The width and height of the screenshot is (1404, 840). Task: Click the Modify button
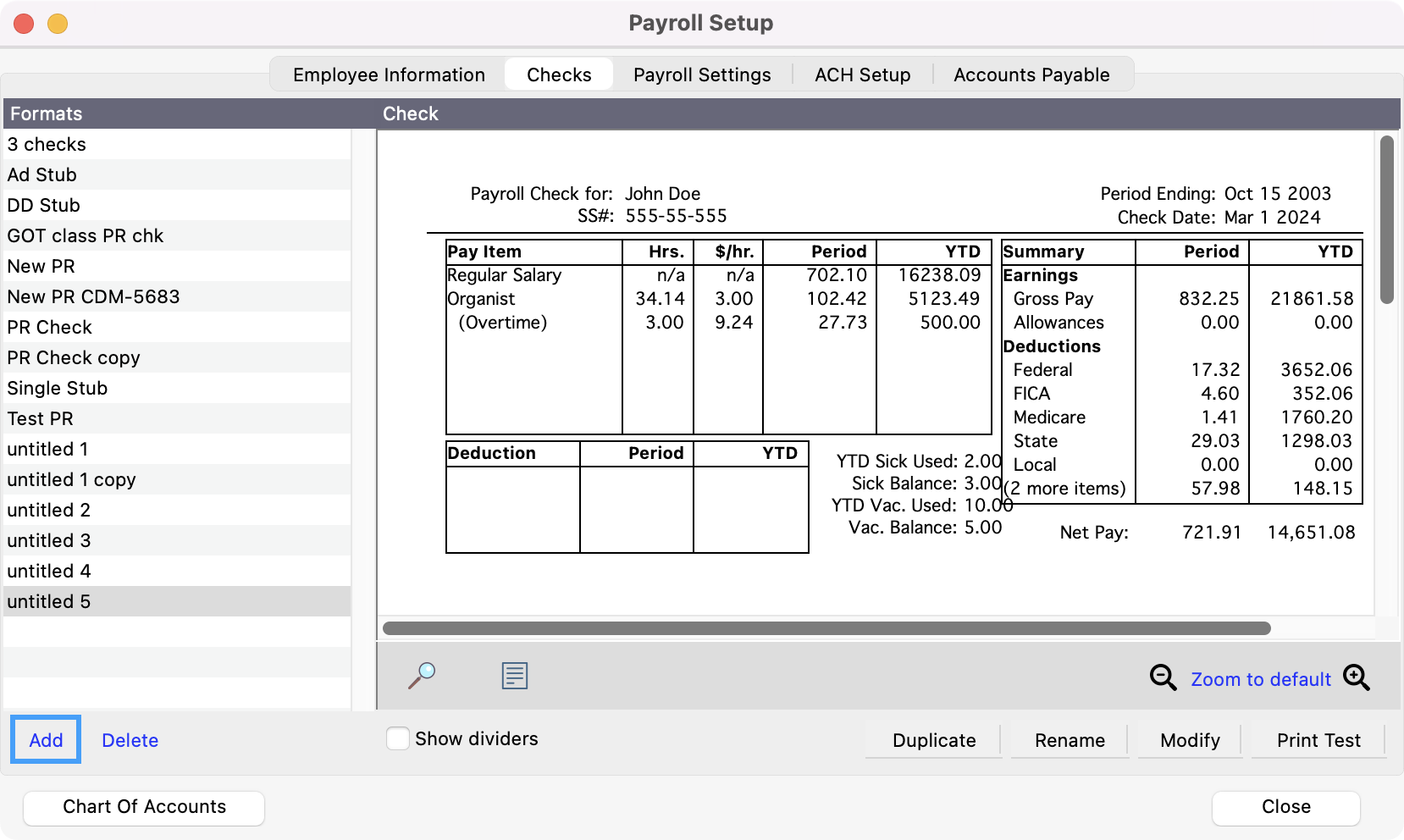pos(1189,740)
